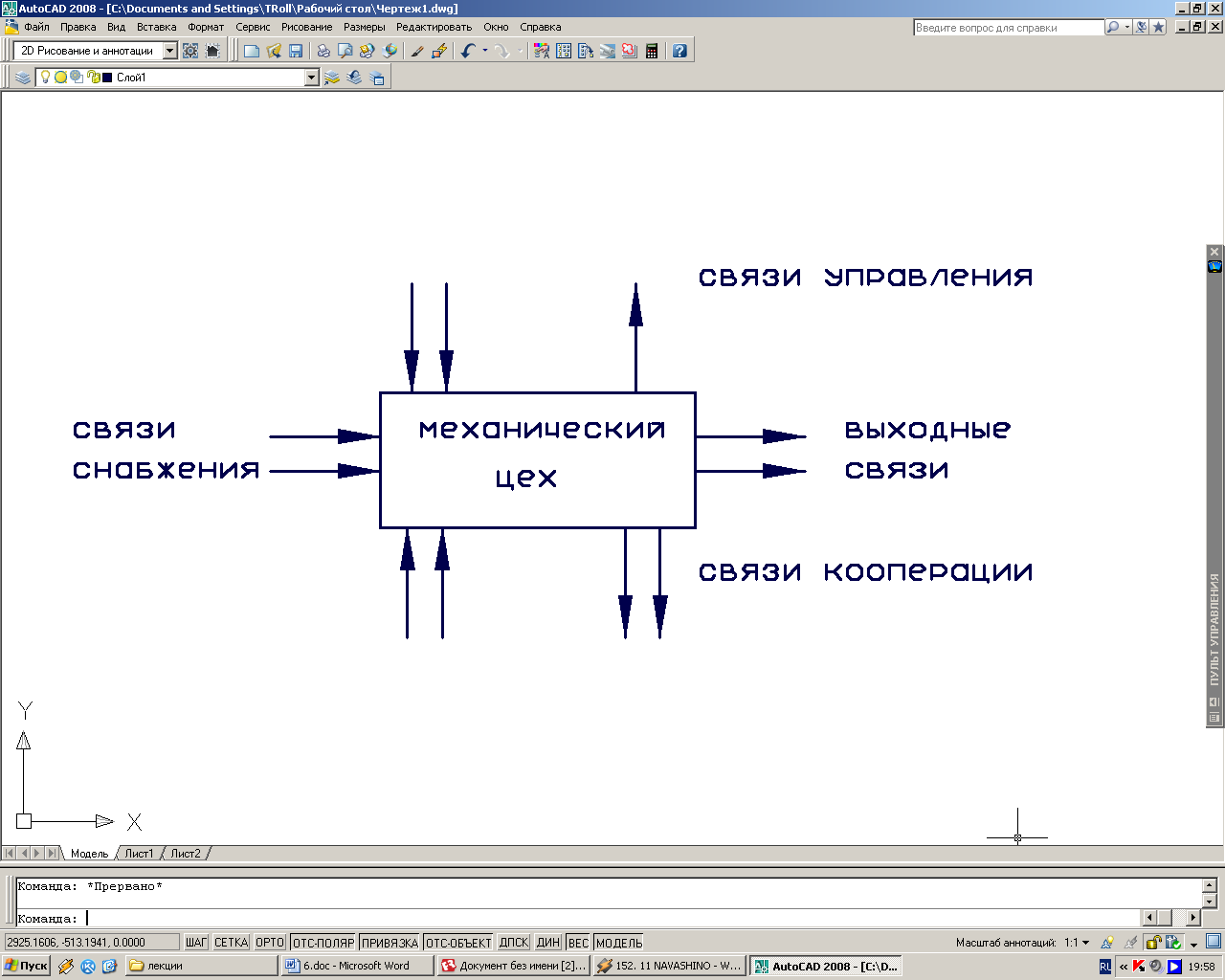Select the Match Properties brush icon

point(417,51)
